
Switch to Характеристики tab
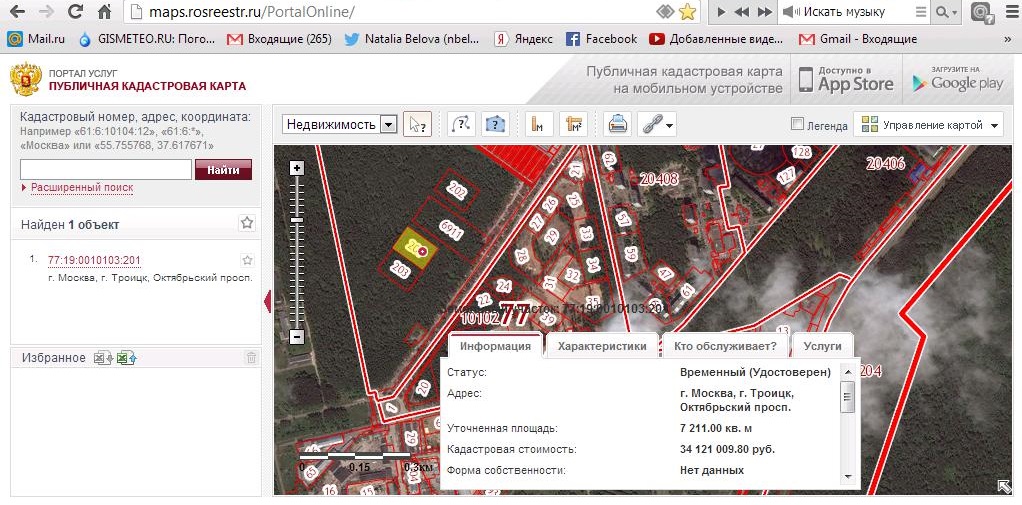[602, 346]
